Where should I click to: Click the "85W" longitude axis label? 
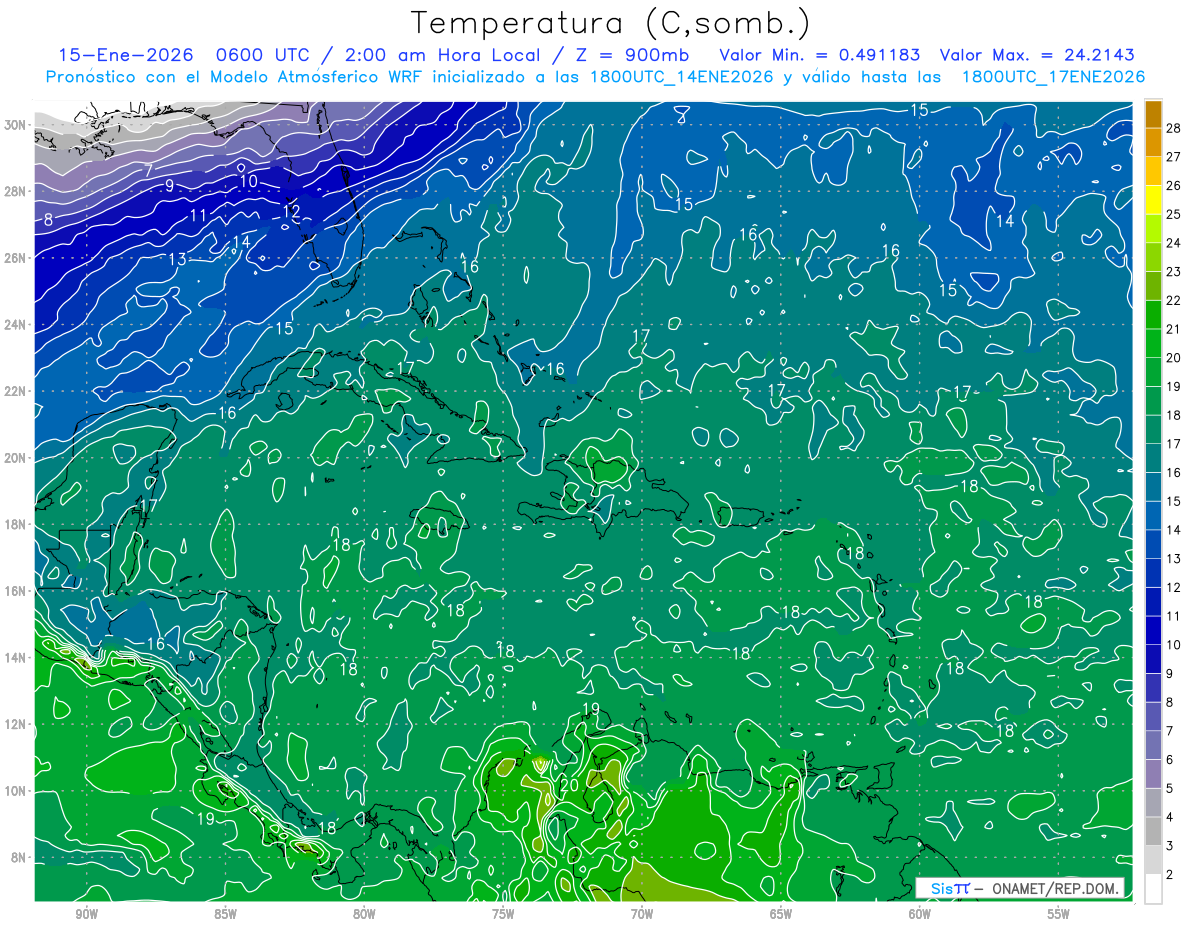[225, 914]
